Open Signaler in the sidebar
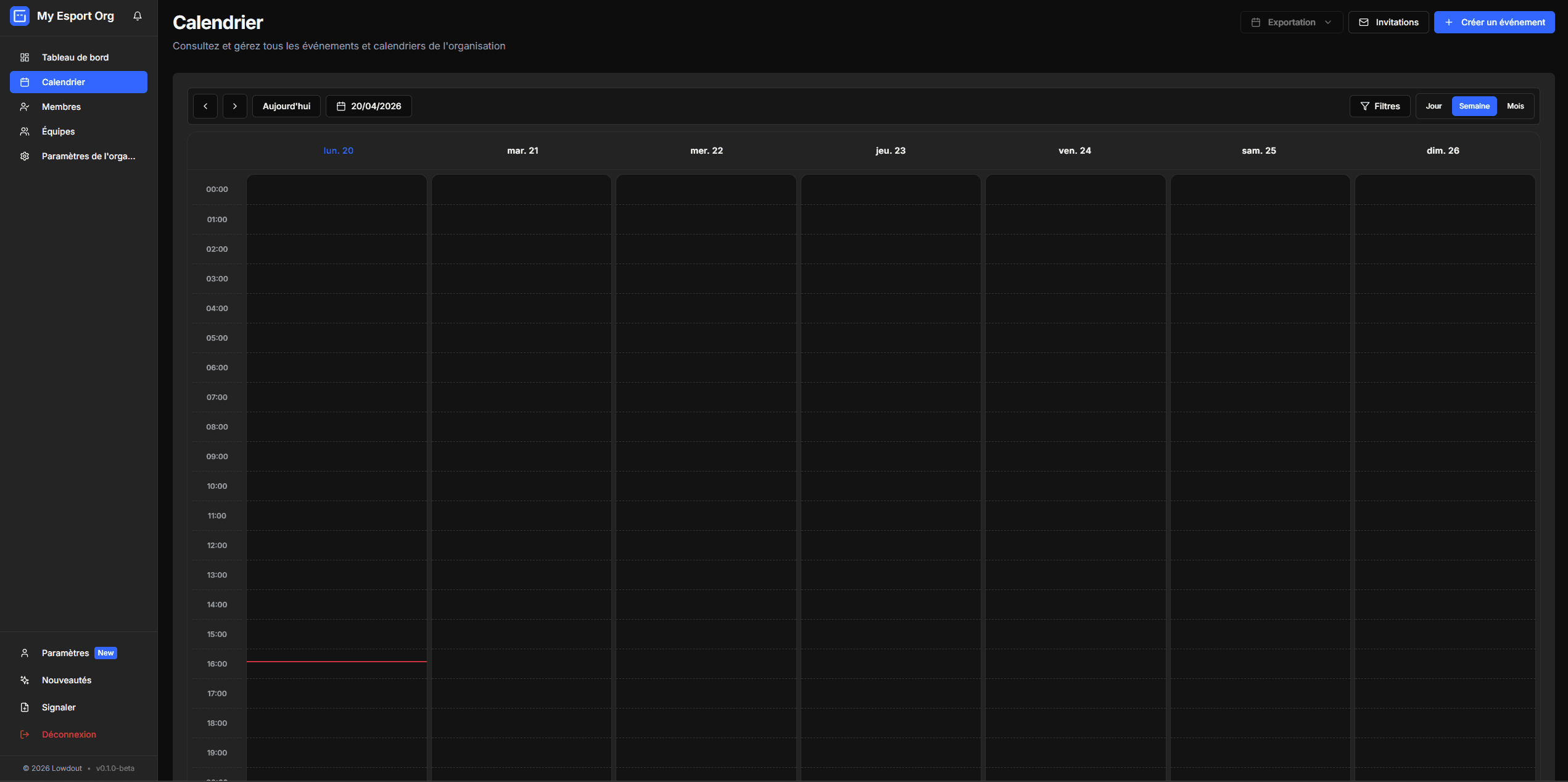 point(59,707)
